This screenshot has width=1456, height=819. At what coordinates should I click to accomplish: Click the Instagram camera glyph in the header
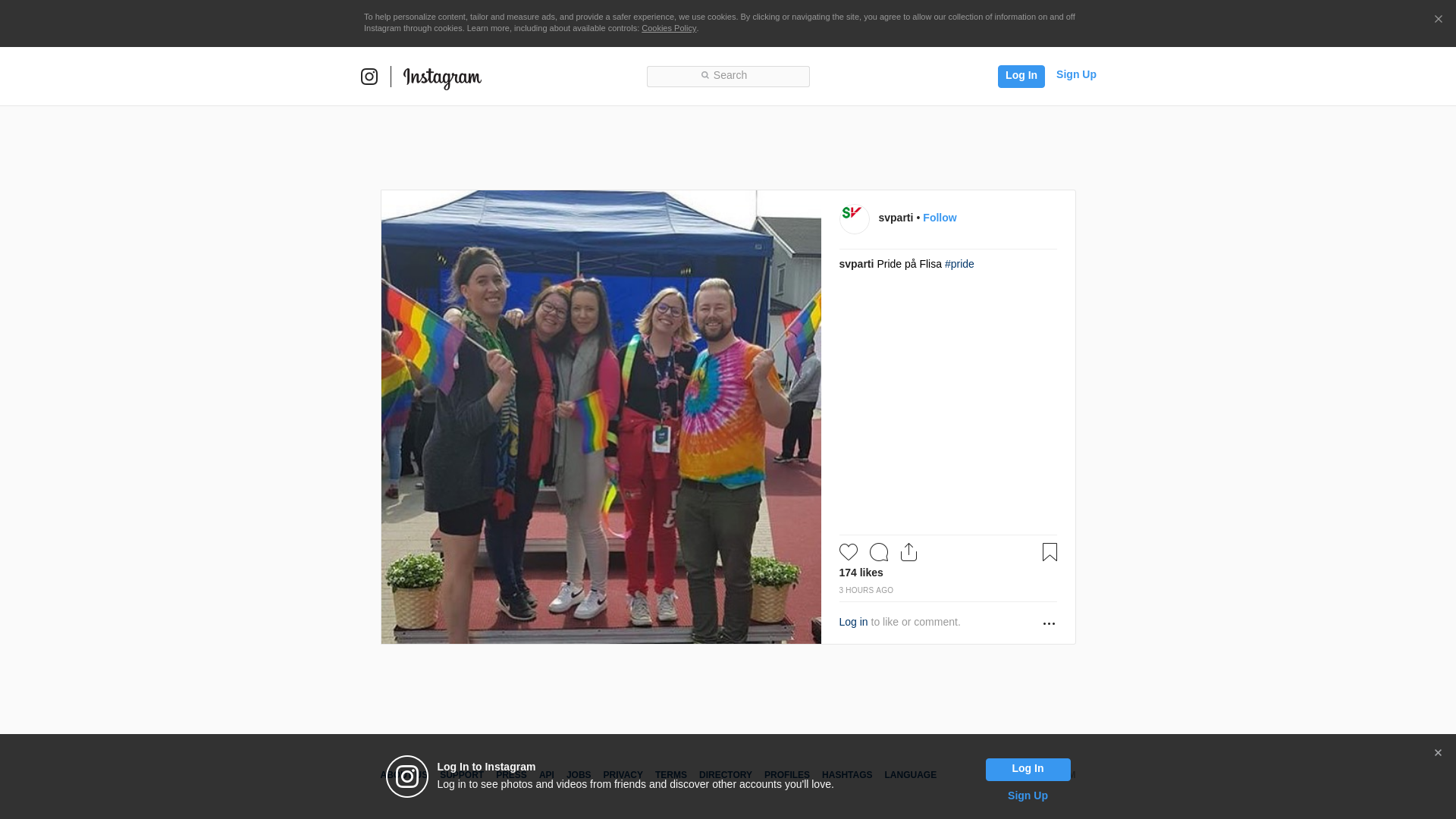[369, 77]
